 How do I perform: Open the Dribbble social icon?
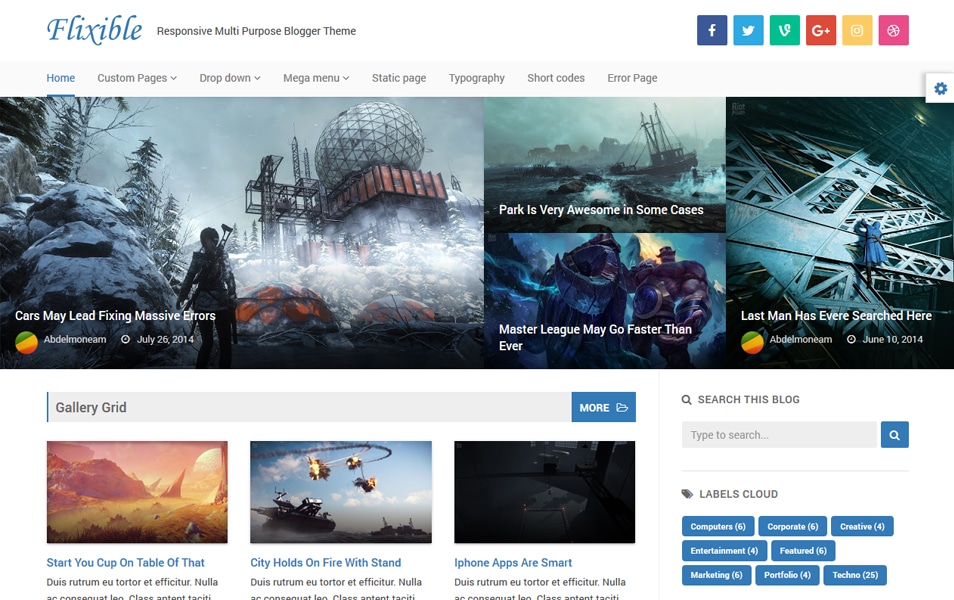click(x=893, y=30)
